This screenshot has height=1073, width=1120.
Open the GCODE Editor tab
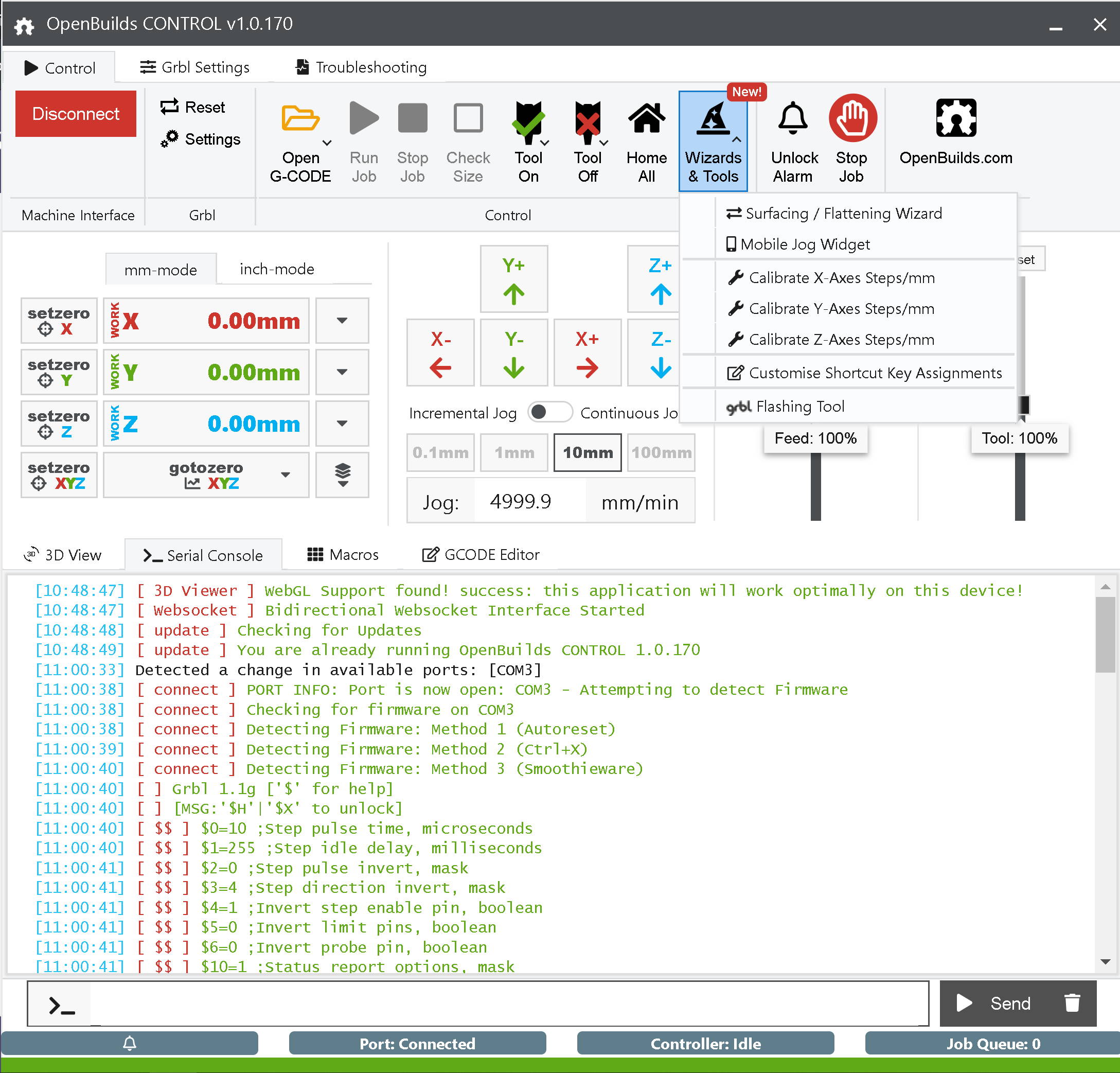(x=481, y=554)
